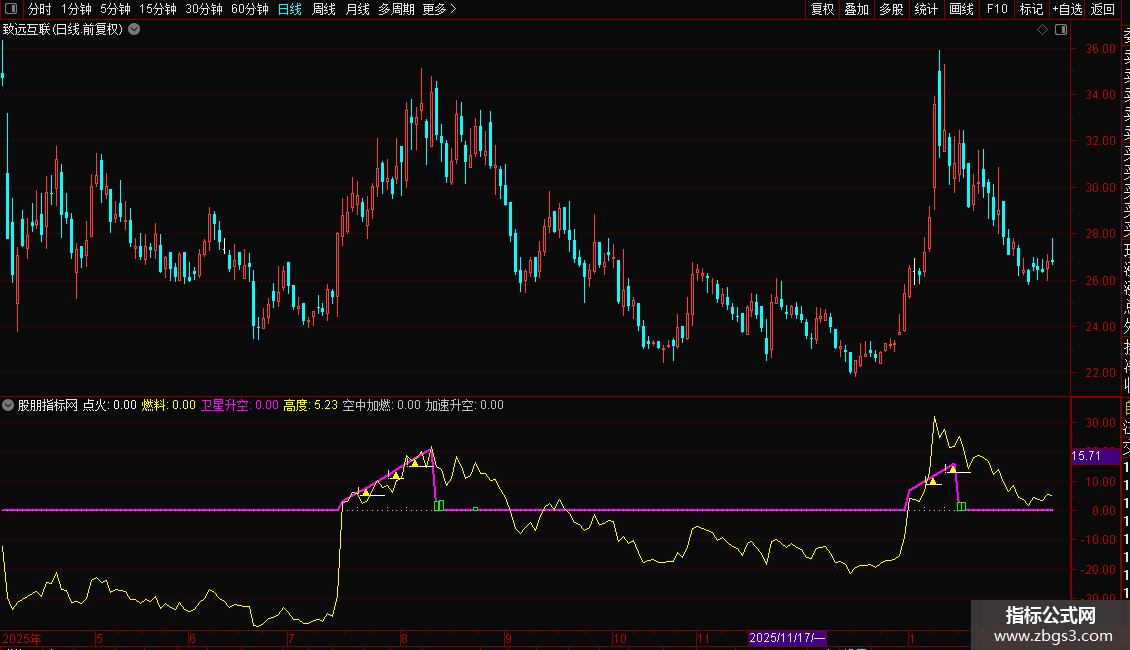Click the 复权 adjustment button

[822, 10]
